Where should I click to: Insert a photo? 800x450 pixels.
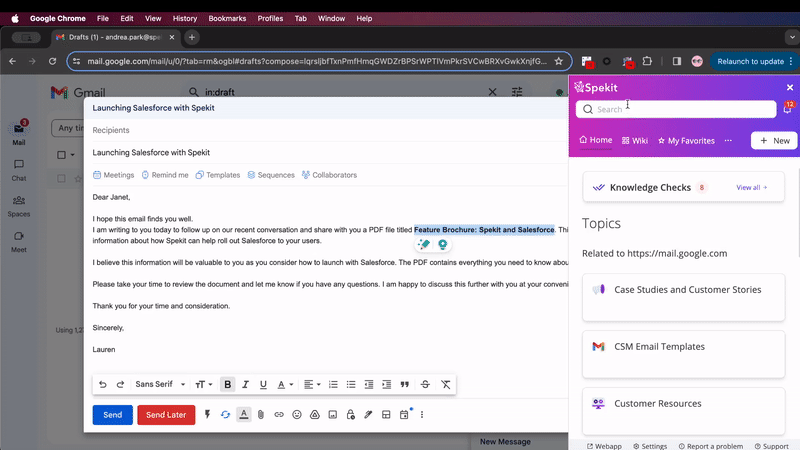(x=333, y=415)
